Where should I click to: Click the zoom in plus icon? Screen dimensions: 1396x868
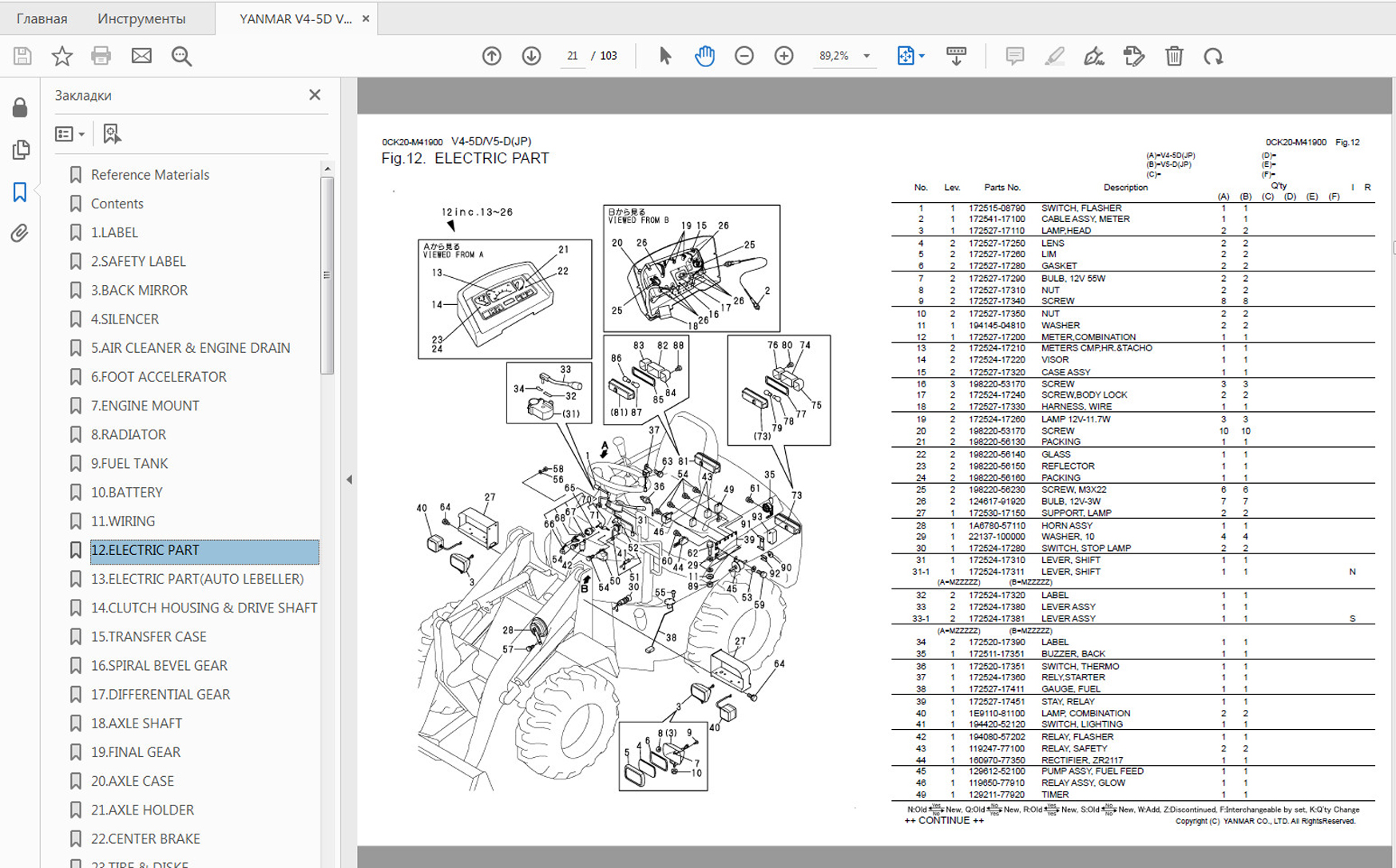pos(783,56)
